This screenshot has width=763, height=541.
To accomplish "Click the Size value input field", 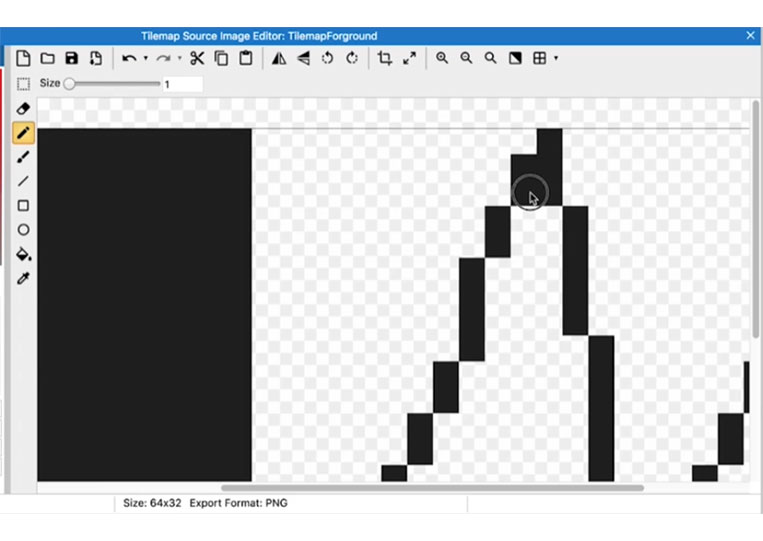I will tap(182, 84).
